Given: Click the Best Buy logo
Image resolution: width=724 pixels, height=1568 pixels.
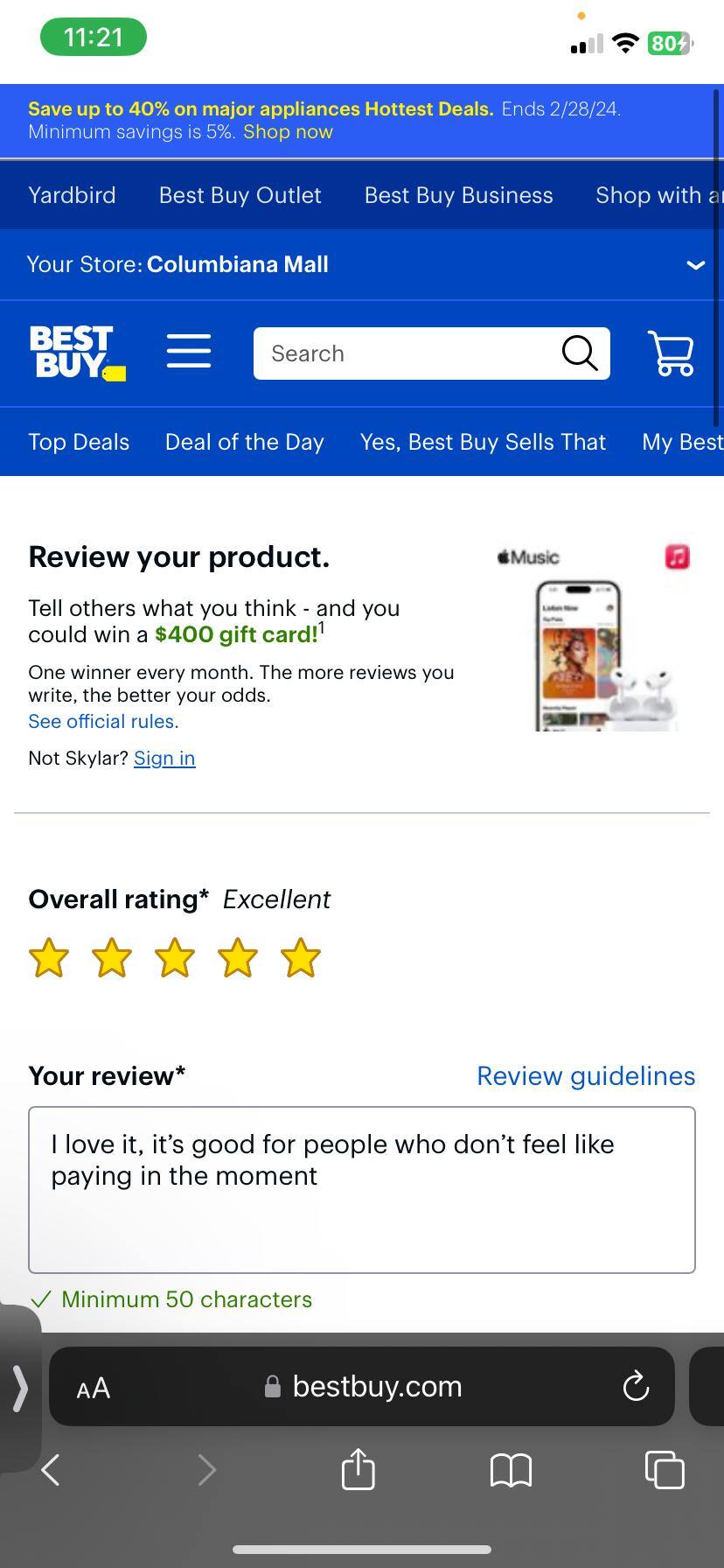Looking at the screenshot, I should [77, 353].
